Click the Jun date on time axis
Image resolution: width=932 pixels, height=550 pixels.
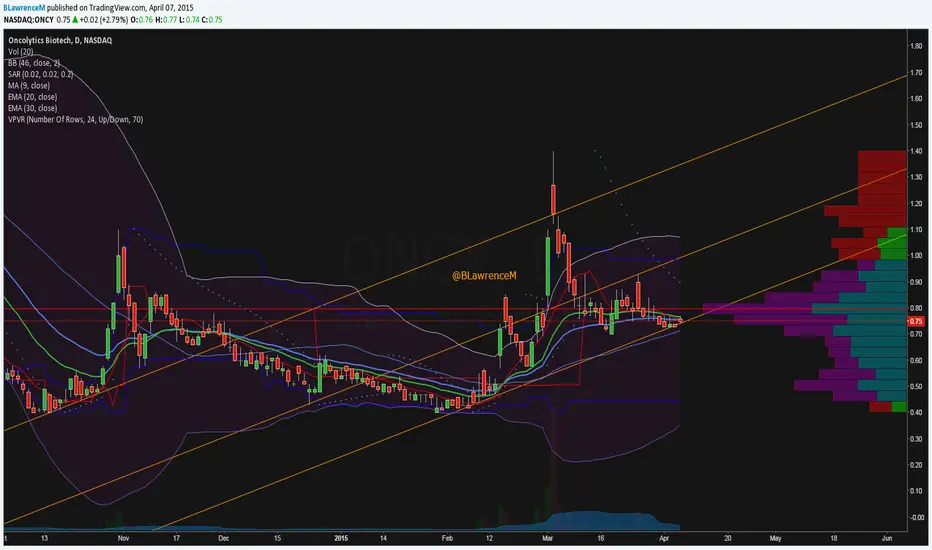click(x=887, y=538)
